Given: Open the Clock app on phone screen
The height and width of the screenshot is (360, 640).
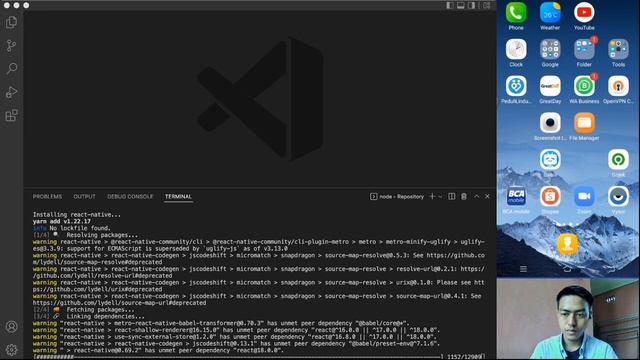Looking at the screenshot, I should click(x=516, y=53).
